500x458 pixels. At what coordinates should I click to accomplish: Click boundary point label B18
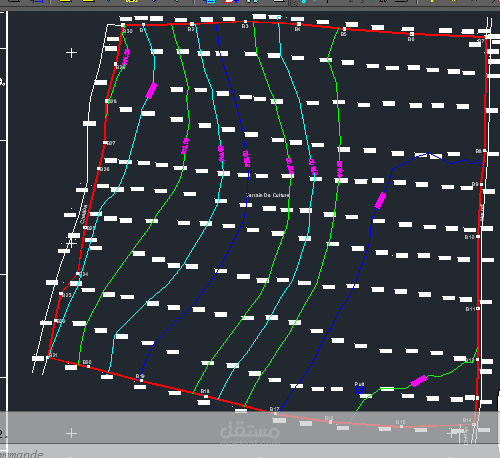point(205,391)
